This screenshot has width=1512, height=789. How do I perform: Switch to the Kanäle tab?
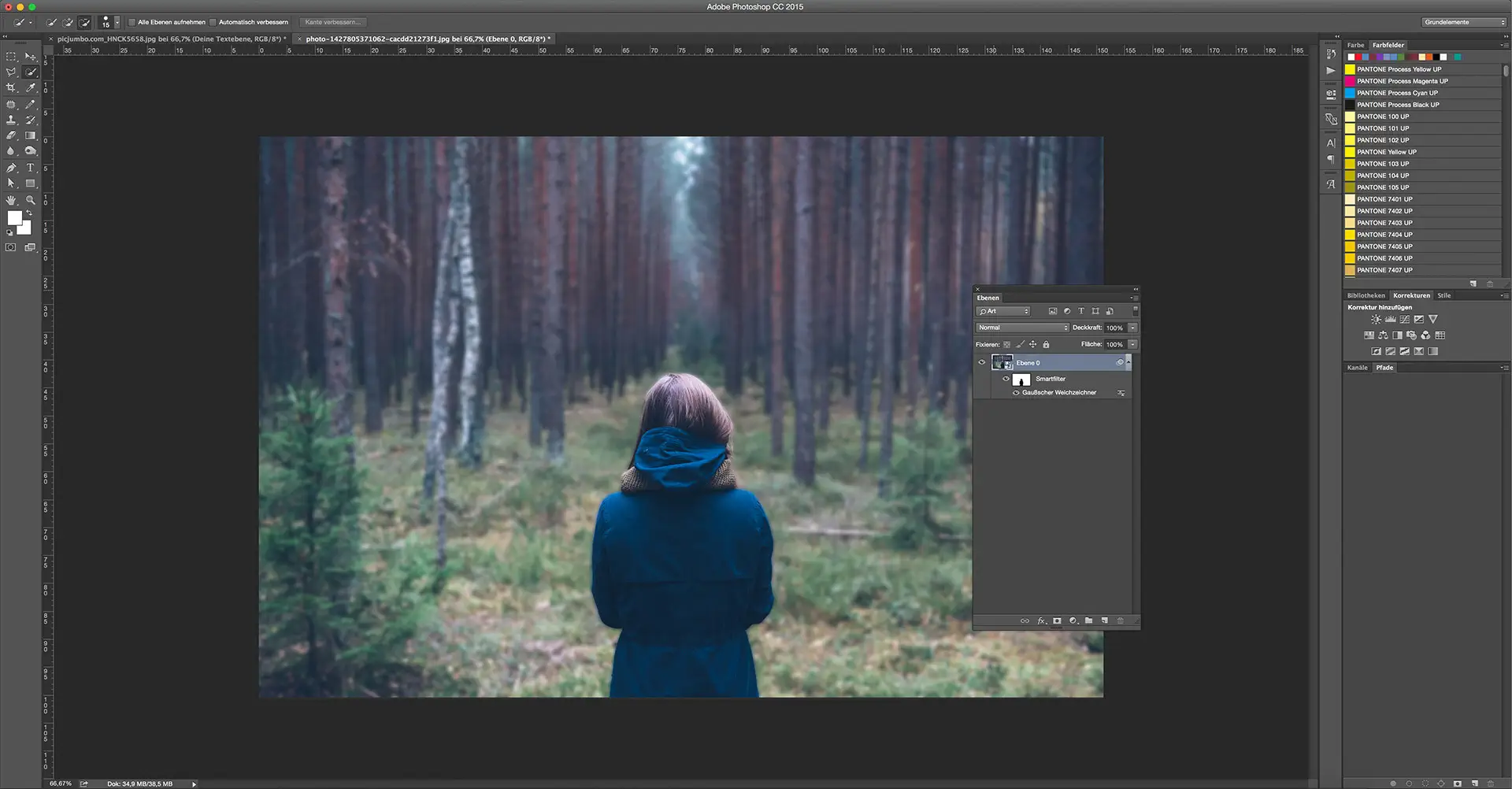click(1357, 367)
